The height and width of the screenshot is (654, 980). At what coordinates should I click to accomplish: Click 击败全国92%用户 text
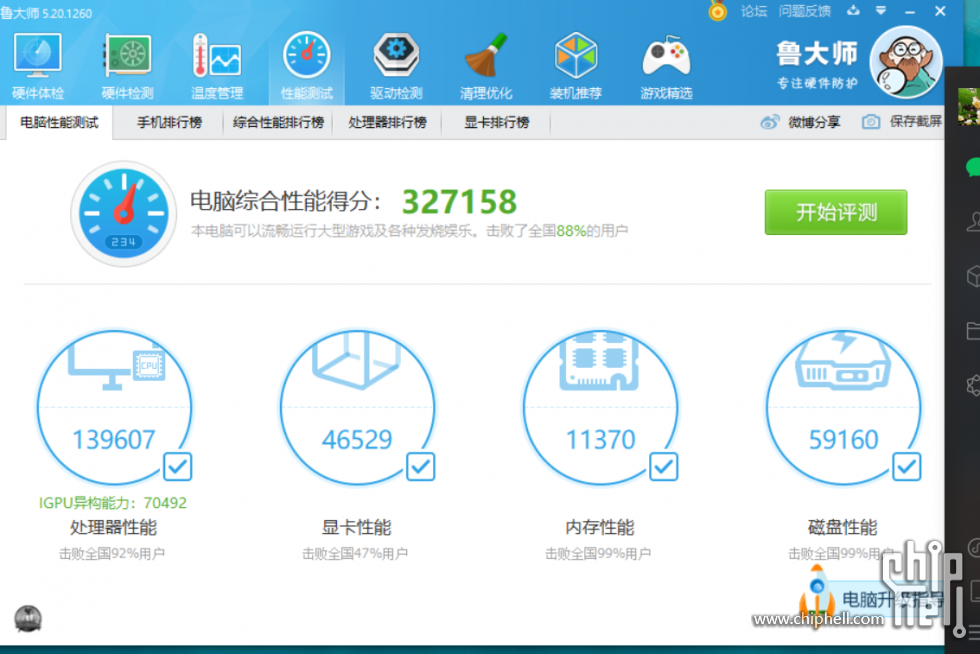click(x=112, y=554)
